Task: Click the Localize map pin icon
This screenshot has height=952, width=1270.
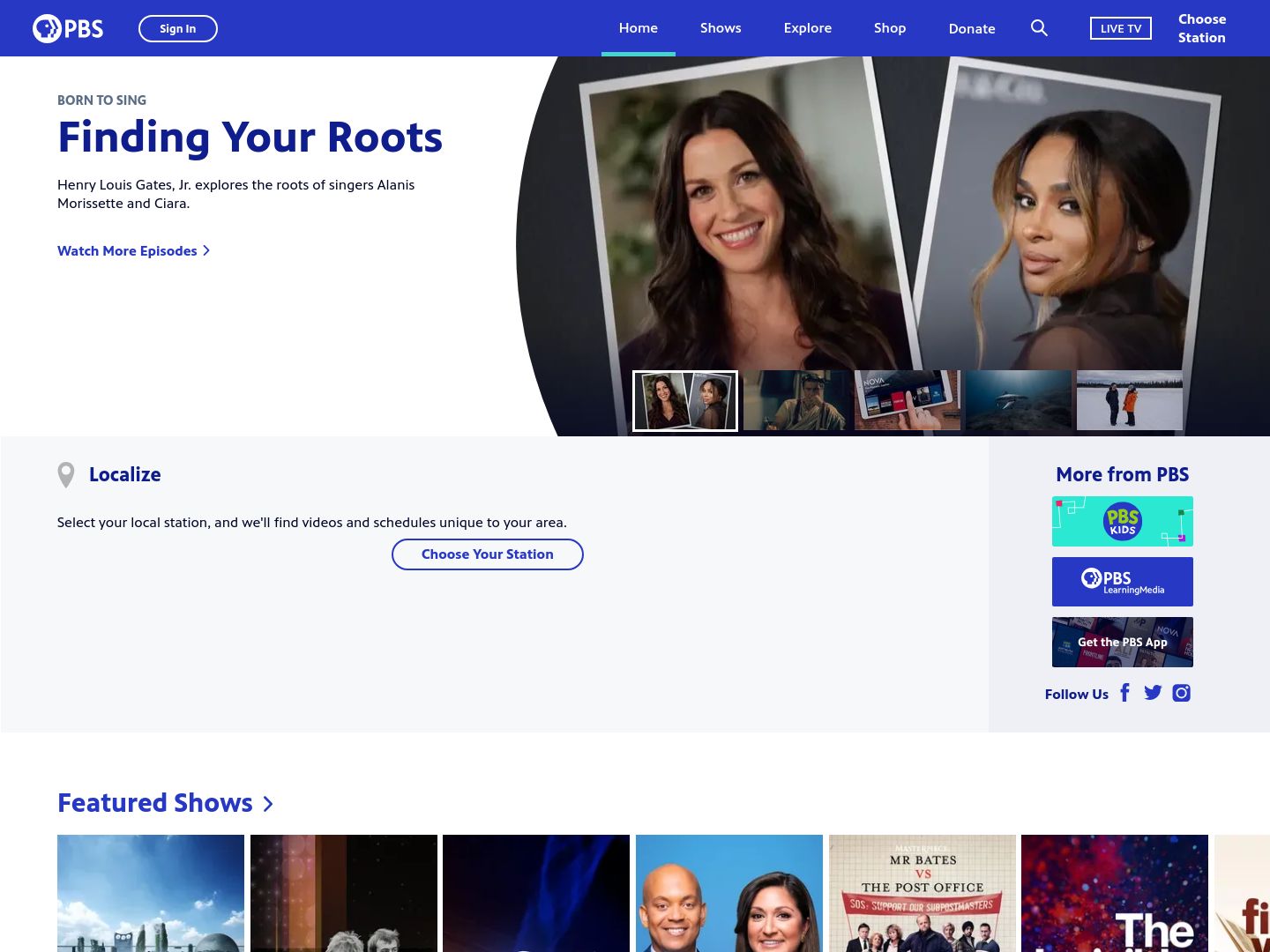Action: point(66,474)
